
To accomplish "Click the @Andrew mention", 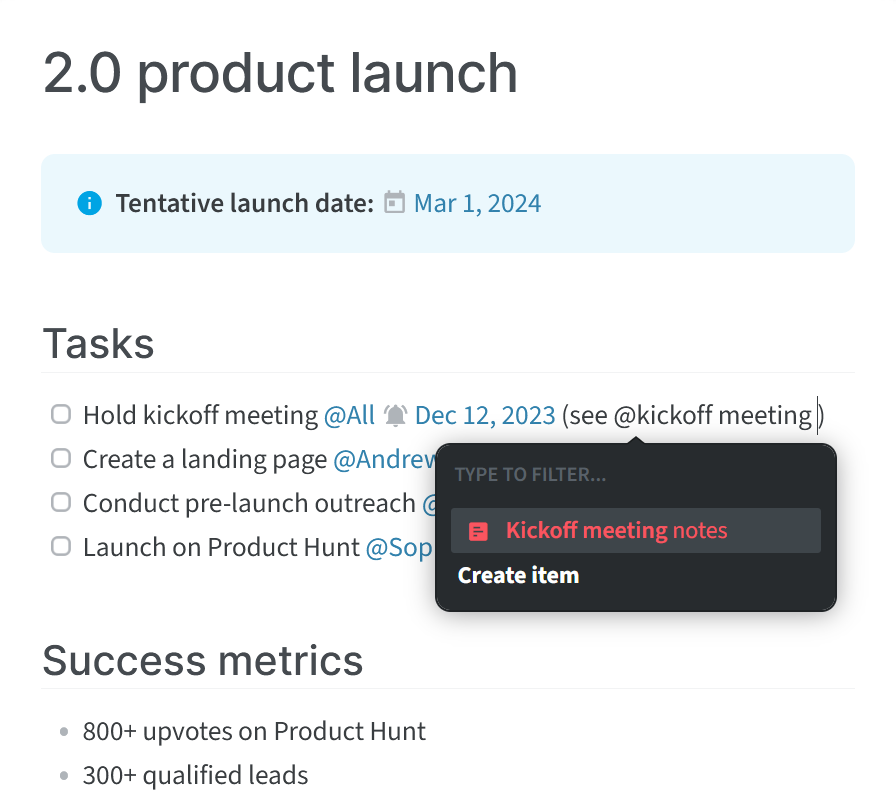I will tap(385, 459).
